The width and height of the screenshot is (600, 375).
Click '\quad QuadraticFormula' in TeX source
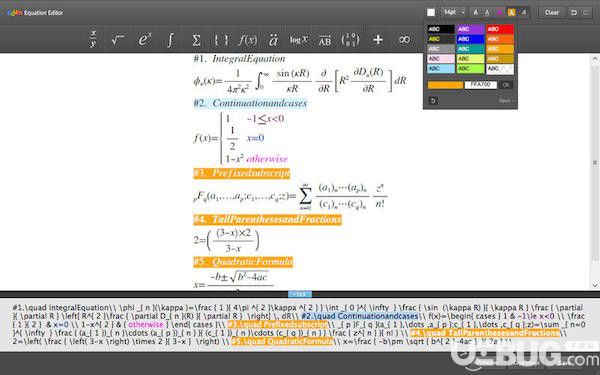(287, 341)
